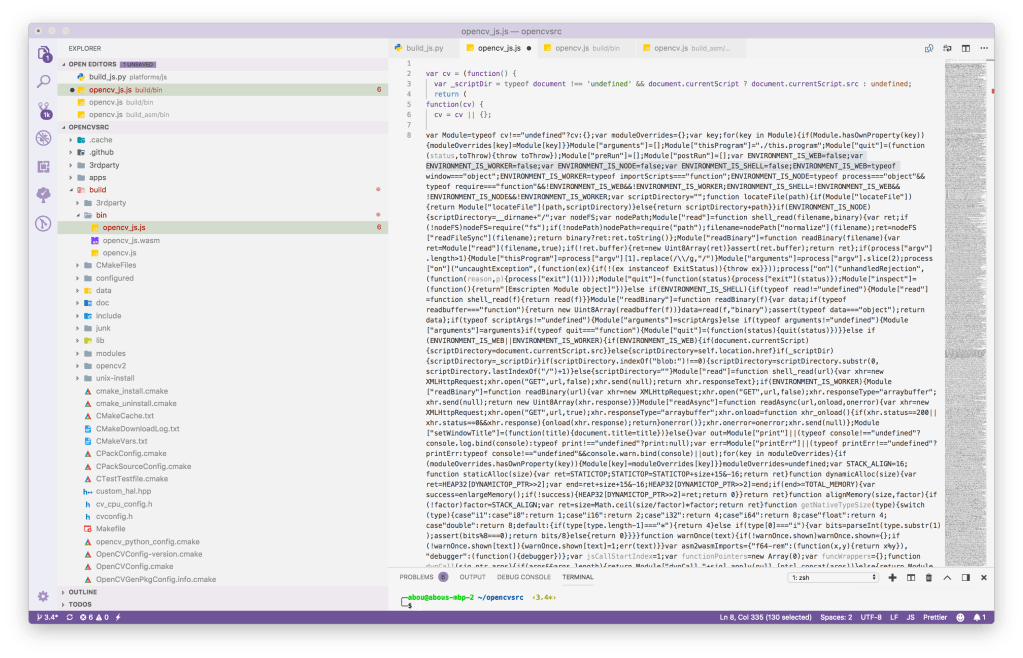
Task: Maximize the terminal panel size
Action: [946, 577]
